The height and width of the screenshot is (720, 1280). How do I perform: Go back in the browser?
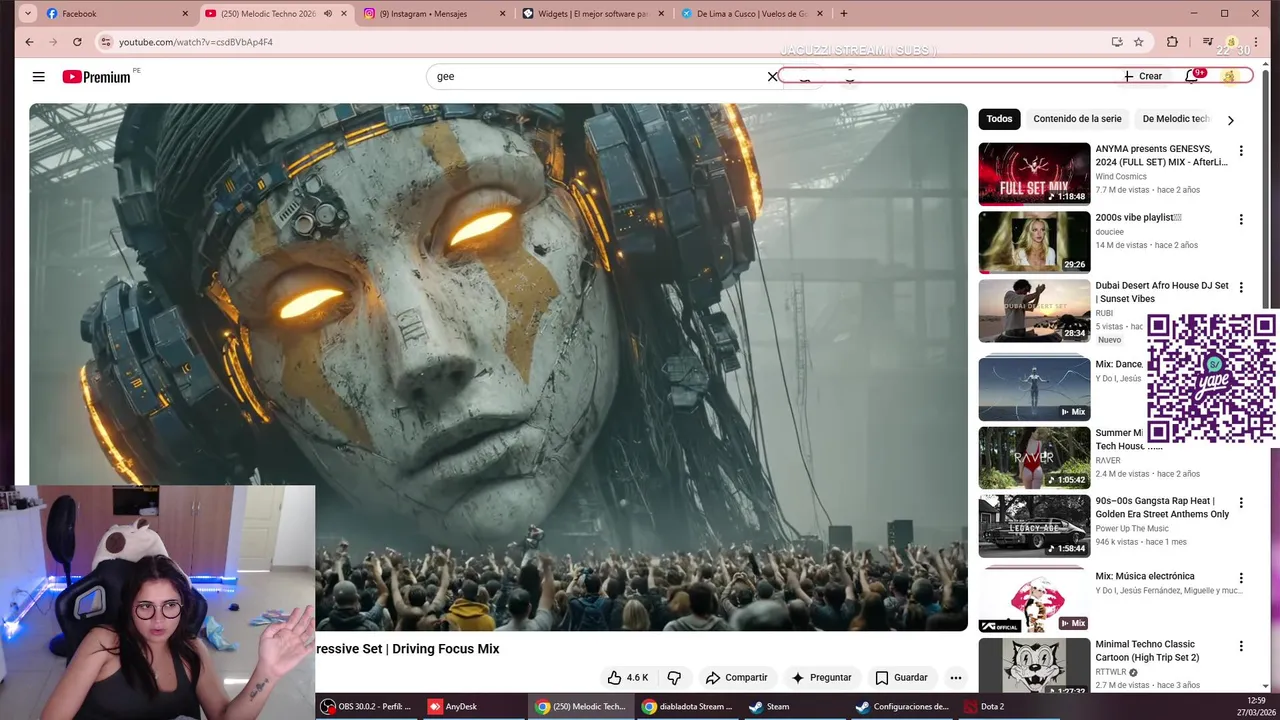29,42
